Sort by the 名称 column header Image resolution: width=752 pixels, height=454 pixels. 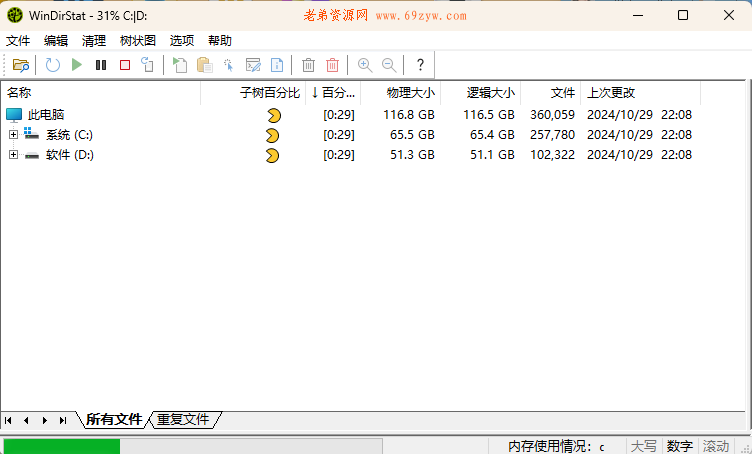coord(101,93)
